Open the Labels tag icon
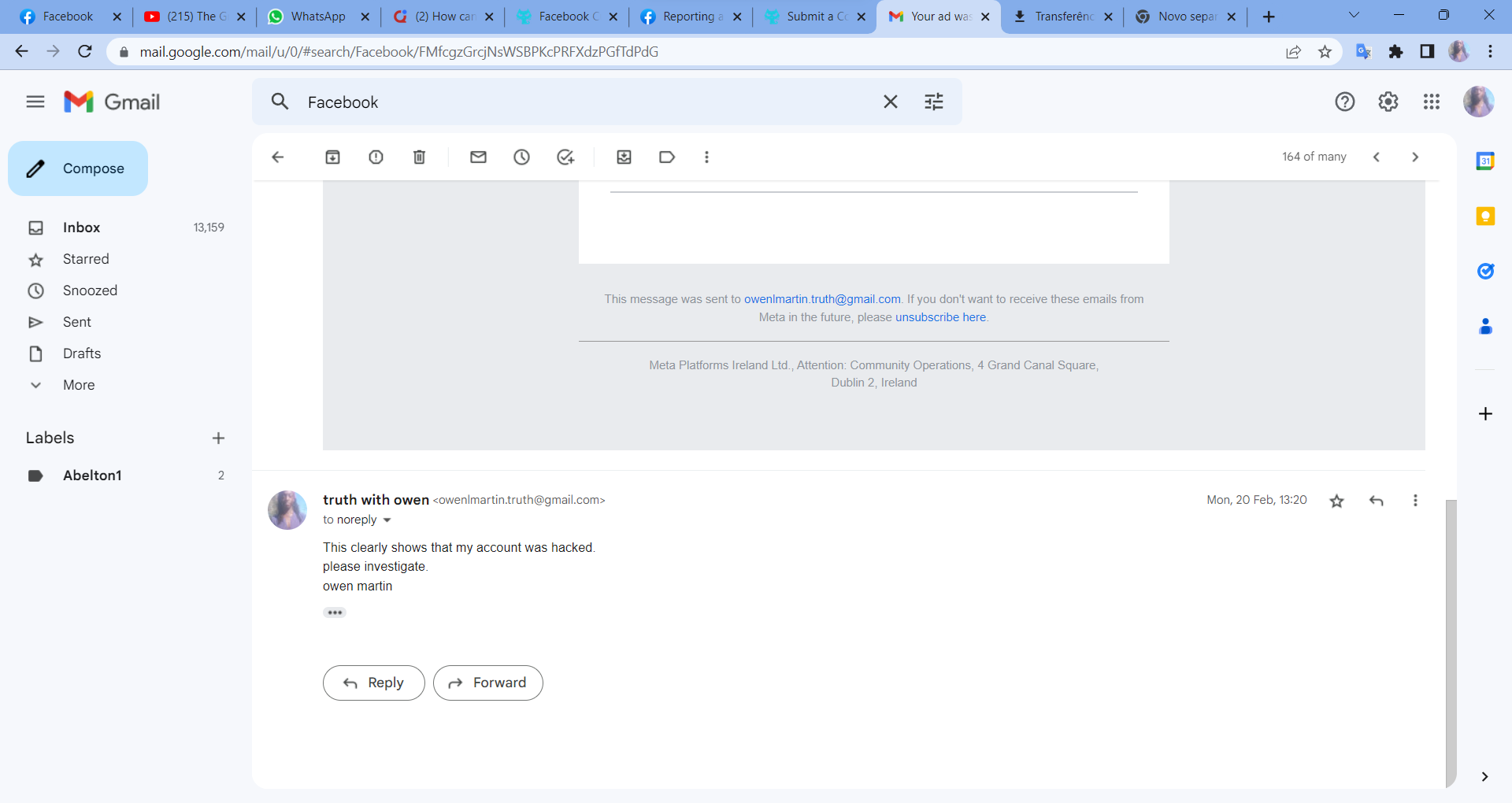 pos(667,157)
